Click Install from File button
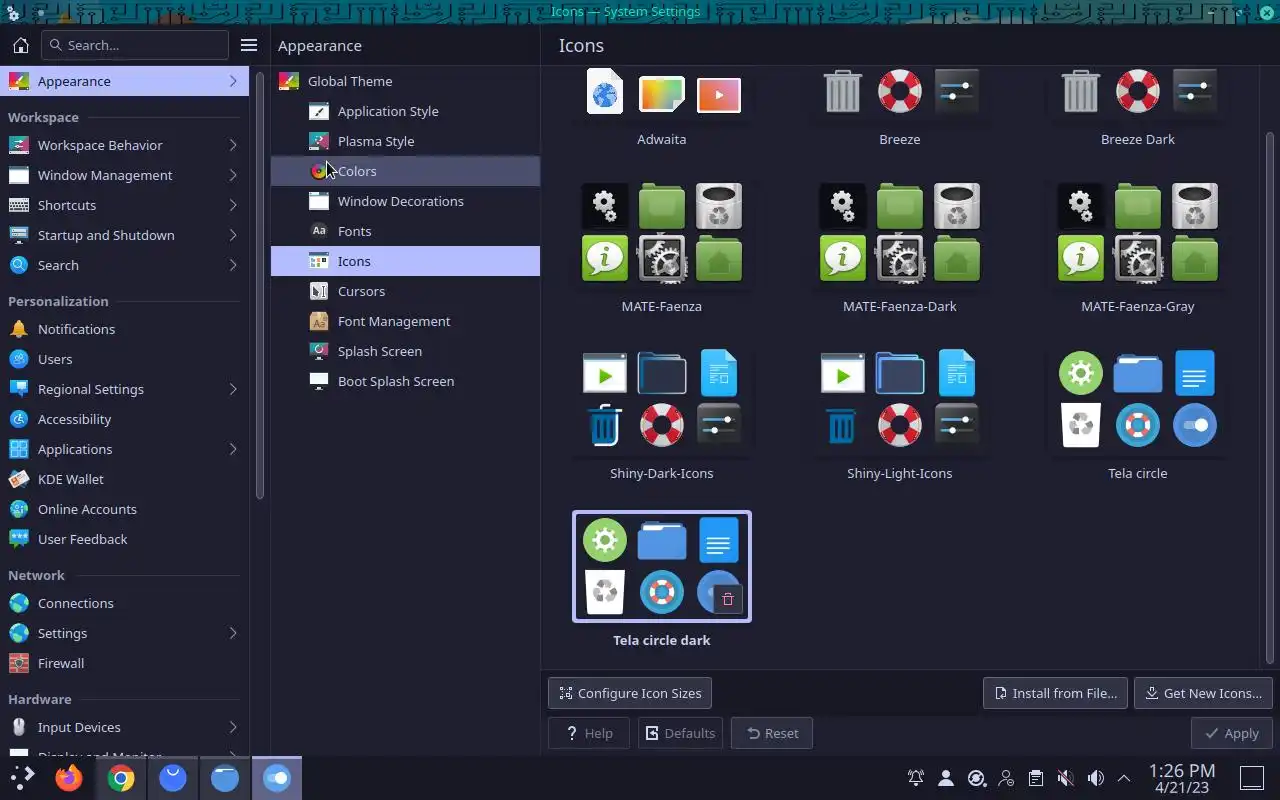This screenshot has height=800, width=1280. point(1056,693)
